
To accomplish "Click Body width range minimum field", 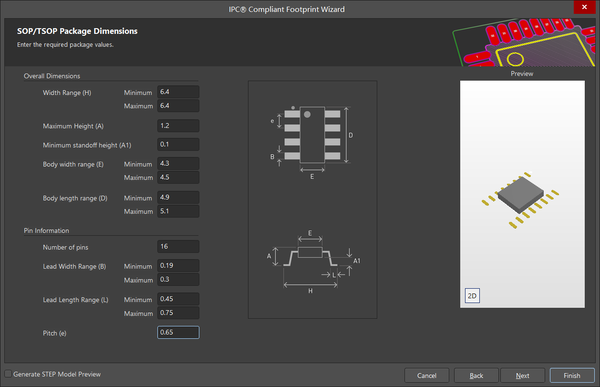I will pyautogui.click(x=178, y=163).
